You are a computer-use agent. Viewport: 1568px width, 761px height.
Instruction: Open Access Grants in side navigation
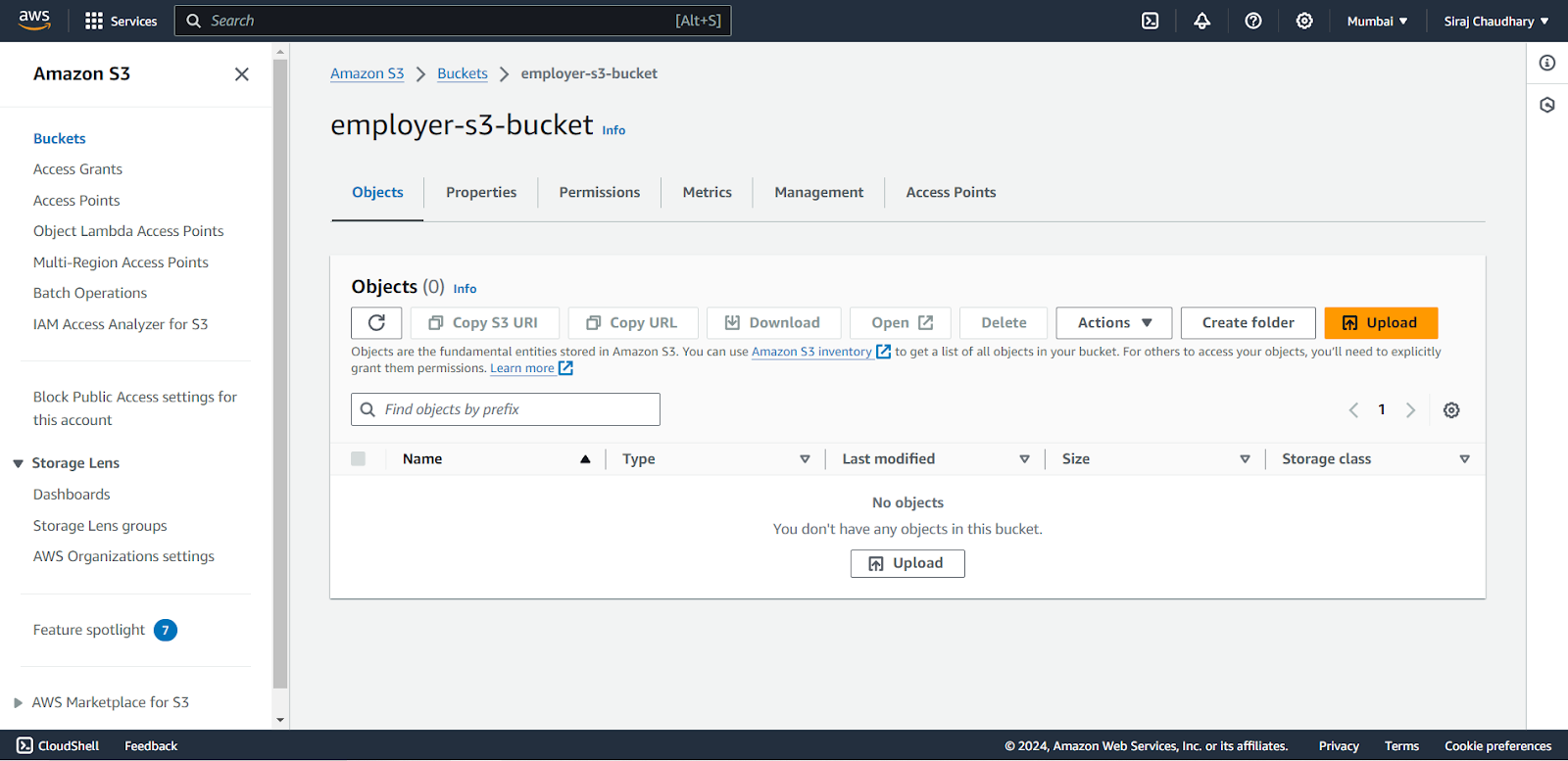click(x=78, y=169)
